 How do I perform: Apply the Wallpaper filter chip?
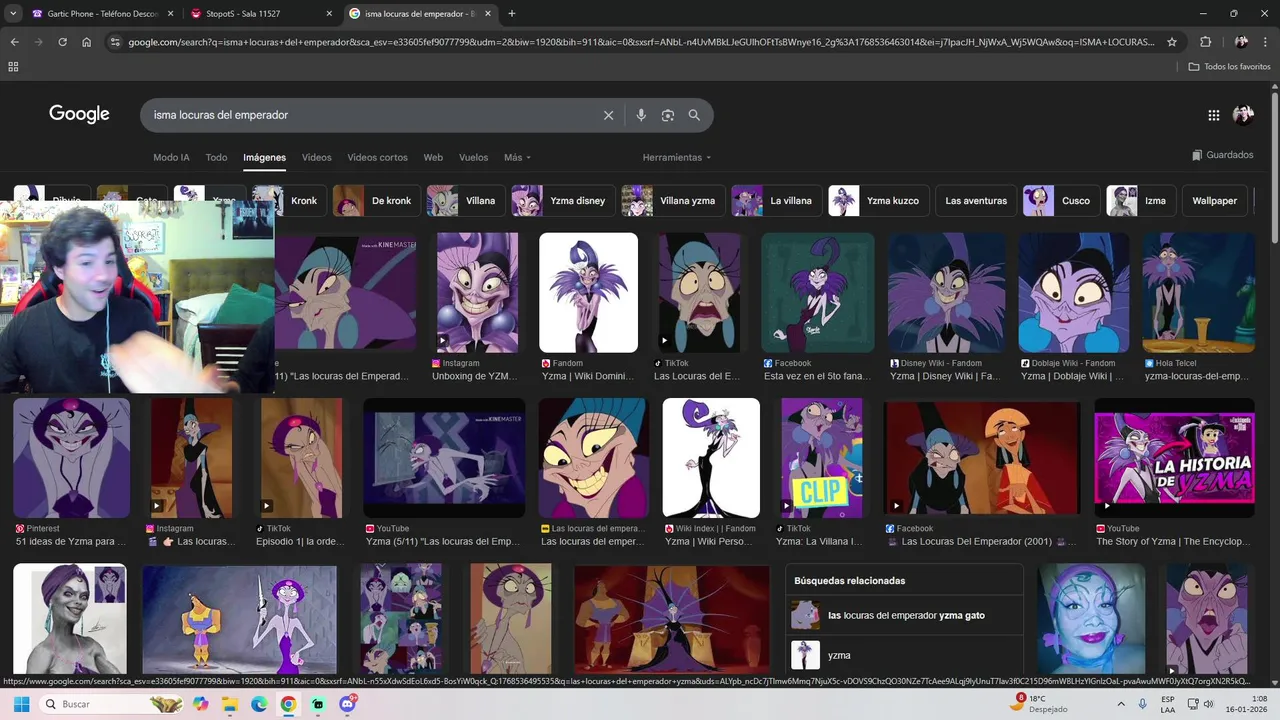pyautogui.click(x=1214, y=200)
